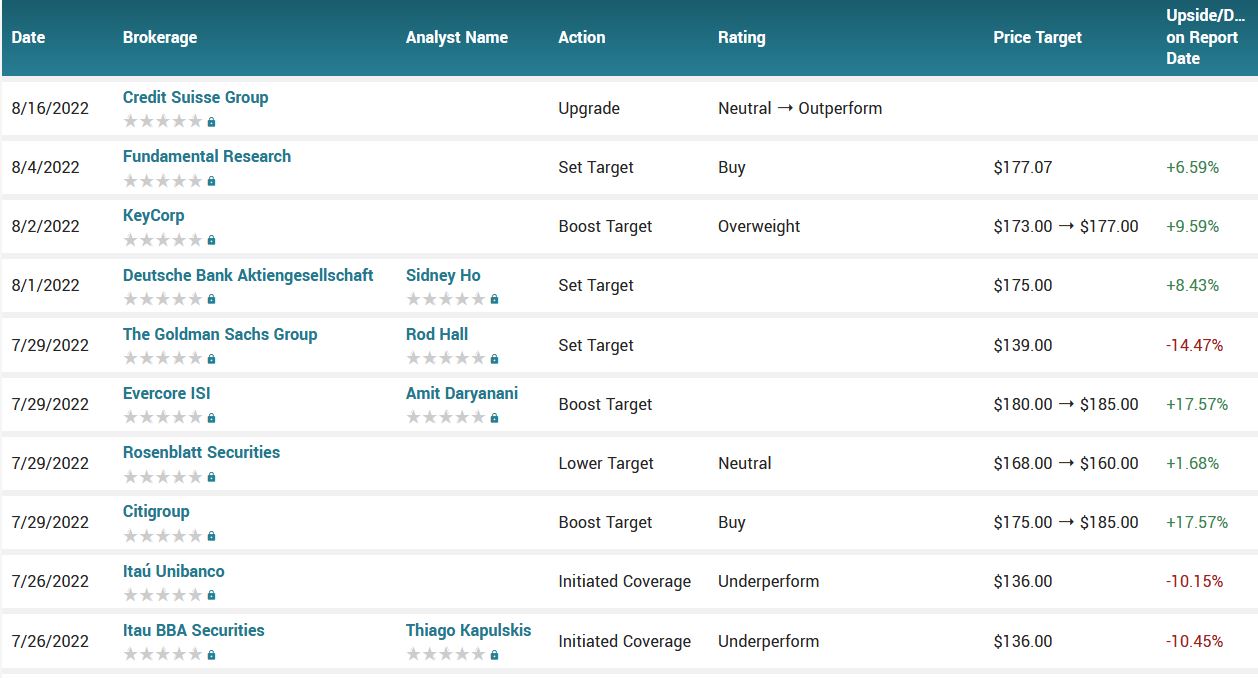Select the $177.07 price target
Image resolution: width=1258 pixels, height=678 pixels.
pos(1023,167)
